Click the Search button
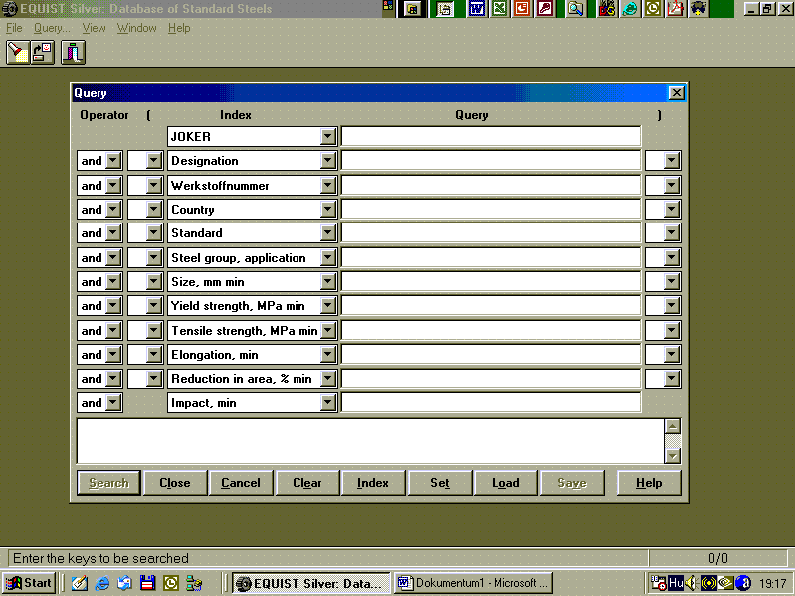Screen dimensions: 795x596 (x=109, y=483)
